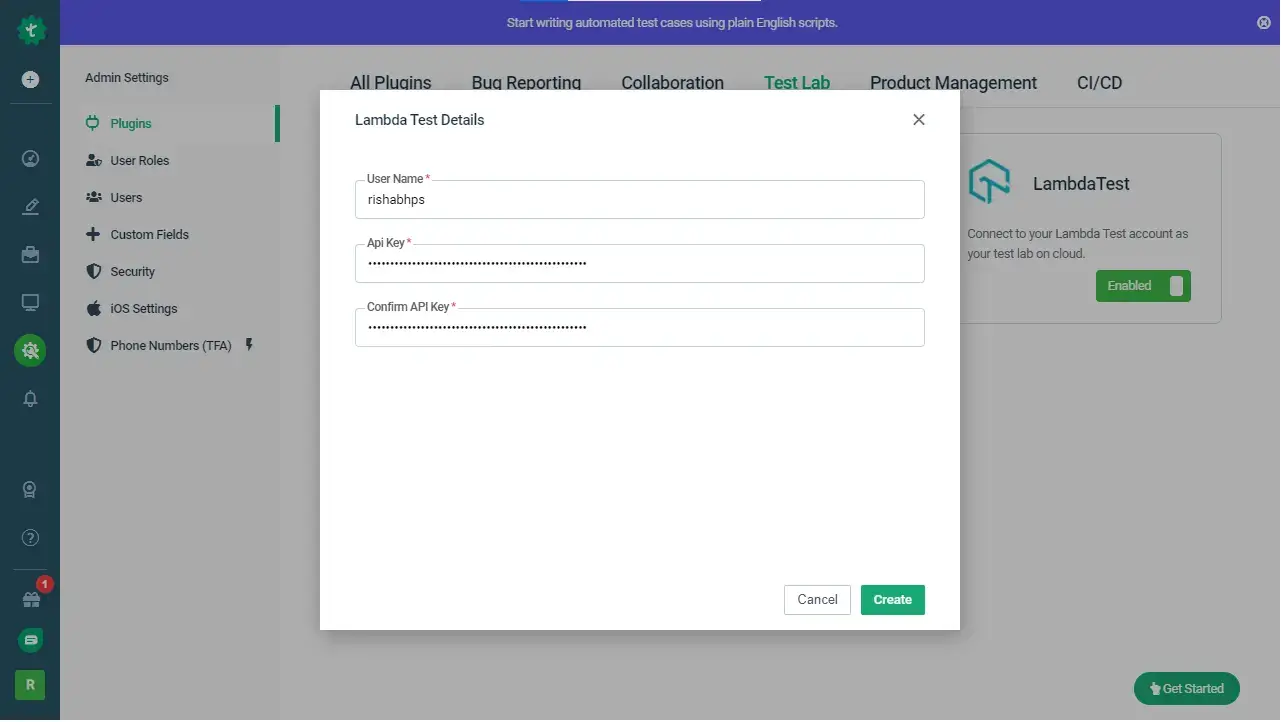Open the gift icon with notification badge
The image size is (1281, 722).
coord(30,598)
